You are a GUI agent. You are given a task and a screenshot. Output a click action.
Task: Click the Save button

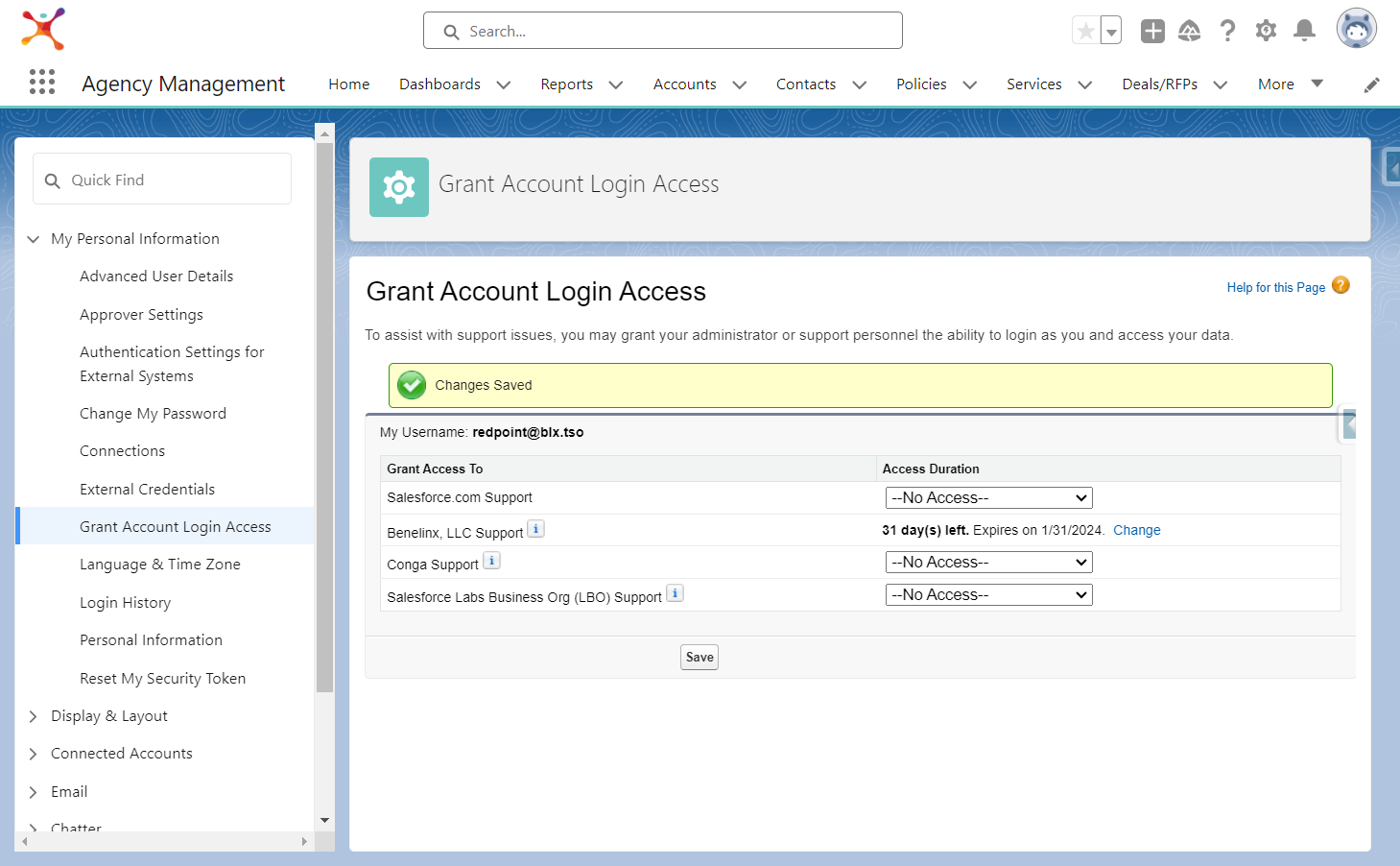coord(700,658)
